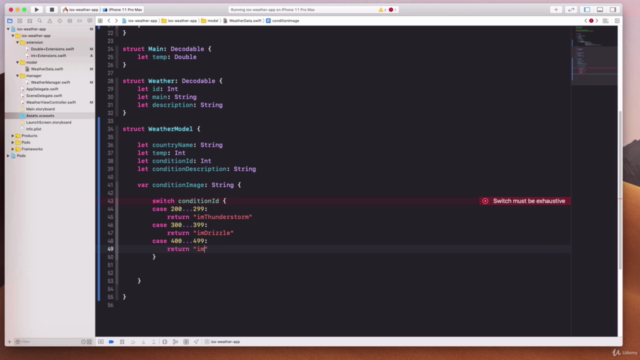The height and width of the screenshot is (360, 640).
Task: Open Main.storyboard in navigator
Action: [40, 109]
